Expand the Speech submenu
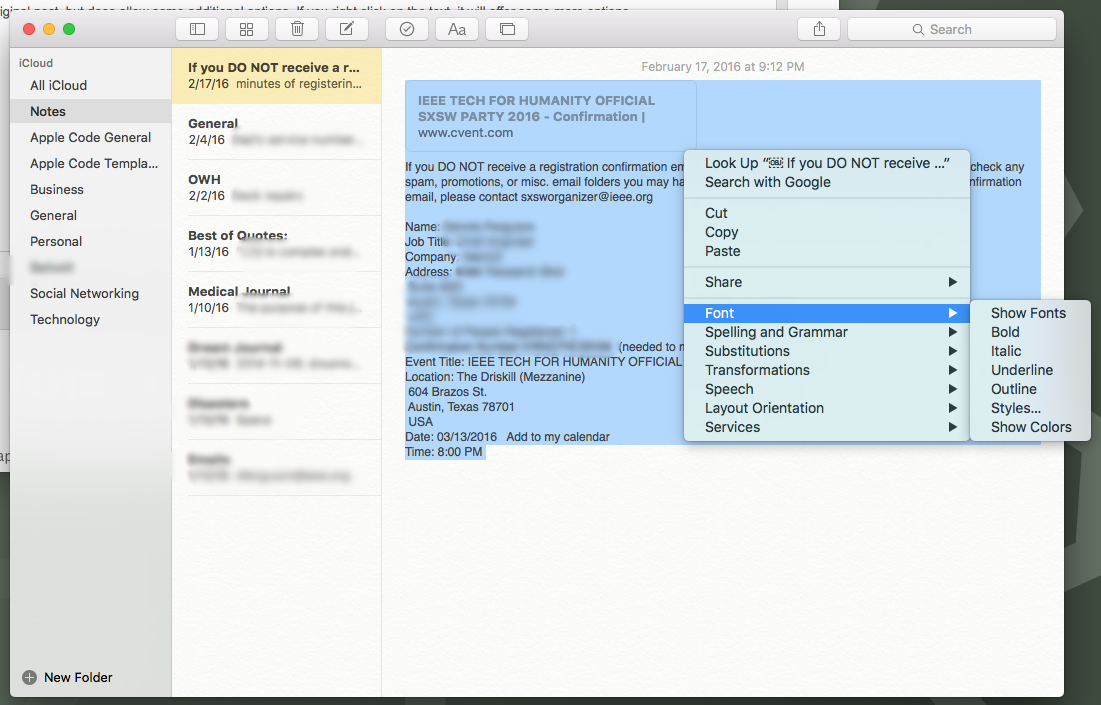 click(826, 389)
